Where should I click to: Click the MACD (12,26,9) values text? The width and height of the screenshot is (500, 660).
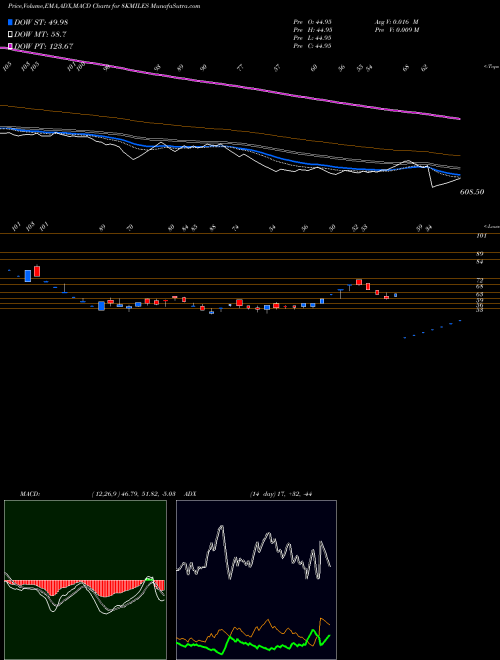[x=133, y=493]
